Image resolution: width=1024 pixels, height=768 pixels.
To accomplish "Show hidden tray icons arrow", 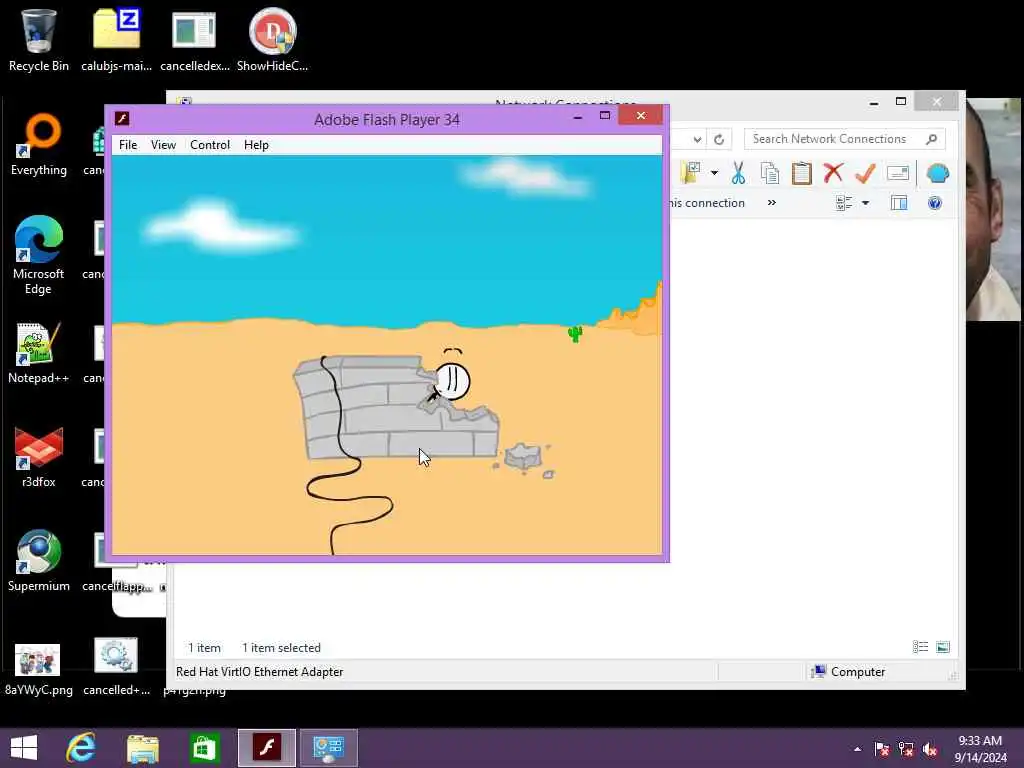I will coord(857,749).
